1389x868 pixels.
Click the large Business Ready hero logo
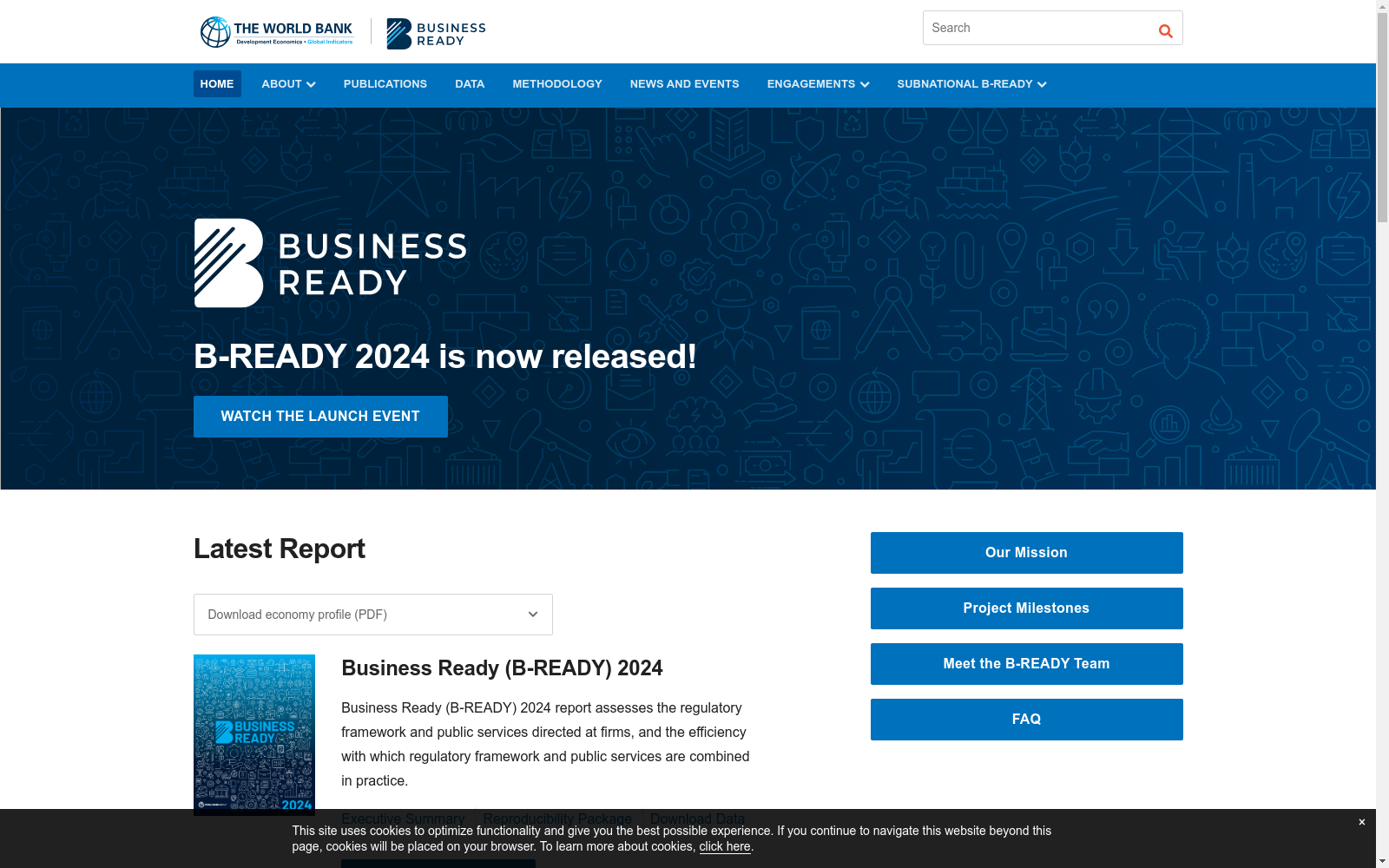(x=330, y=263)
